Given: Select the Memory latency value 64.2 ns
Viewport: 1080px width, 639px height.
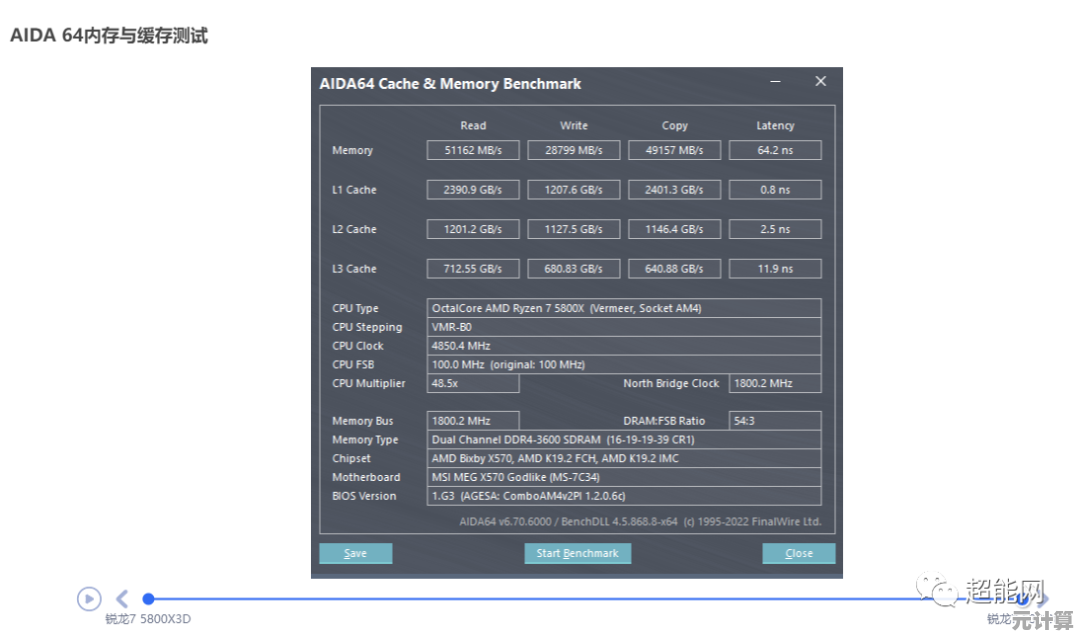Looking at the screenshot, I should pyautogui.click(x=775, y=150).
